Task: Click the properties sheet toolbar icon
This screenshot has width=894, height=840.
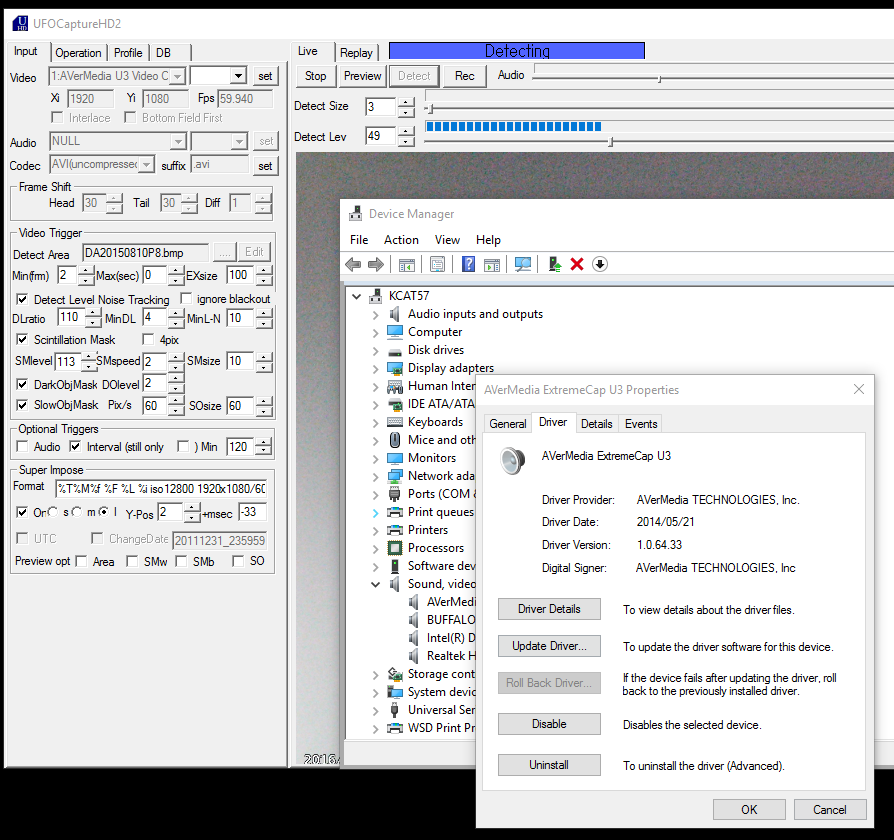Action: pyautogui.click(x=437, y=264)
